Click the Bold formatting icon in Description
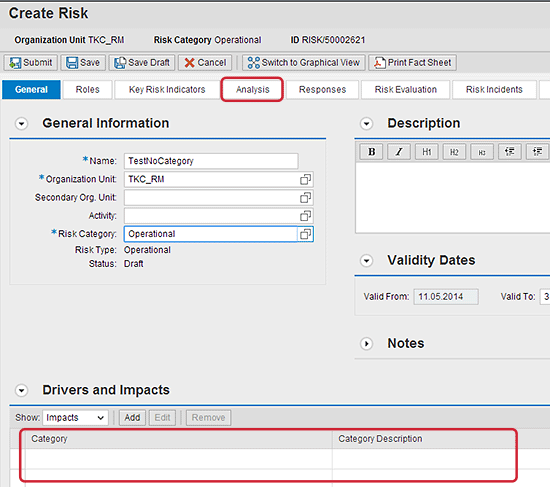The image size is (550, 487). click(x=371, y=152)
